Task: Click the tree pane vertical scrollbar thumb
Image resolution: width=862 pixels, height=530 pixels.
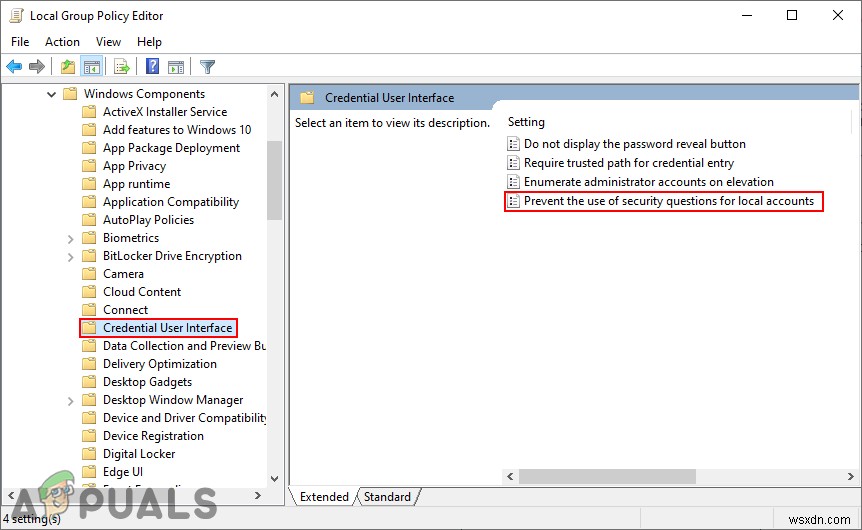Action: [x=274, y=180]
